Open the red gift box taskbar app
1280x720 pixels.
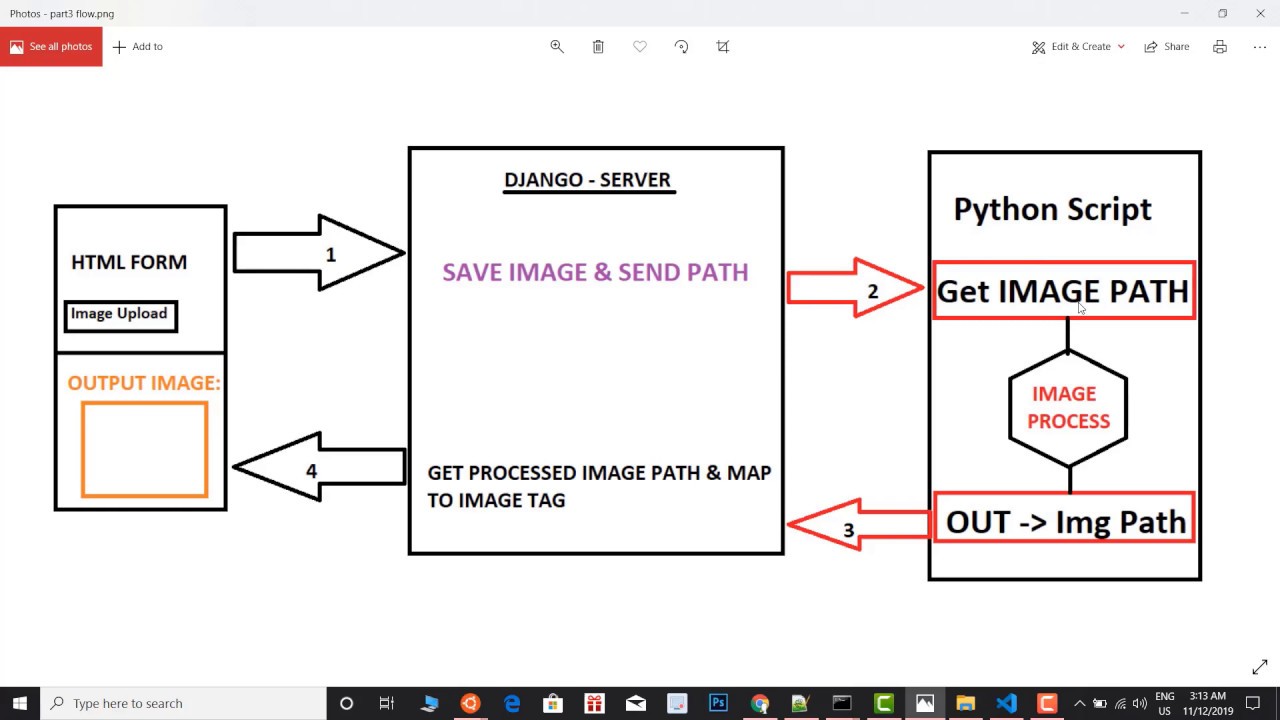pyautogui.click(x=594, y=703)
